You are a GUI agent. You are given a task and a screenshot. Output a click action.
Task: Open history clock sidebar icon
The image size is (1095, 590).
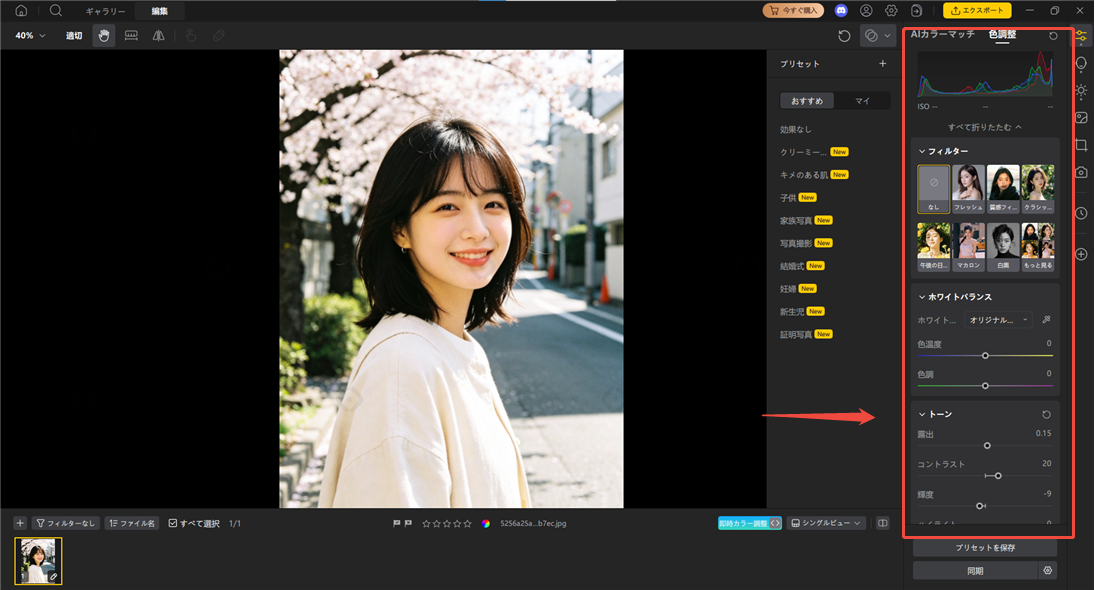click(x=1081, y=213)
